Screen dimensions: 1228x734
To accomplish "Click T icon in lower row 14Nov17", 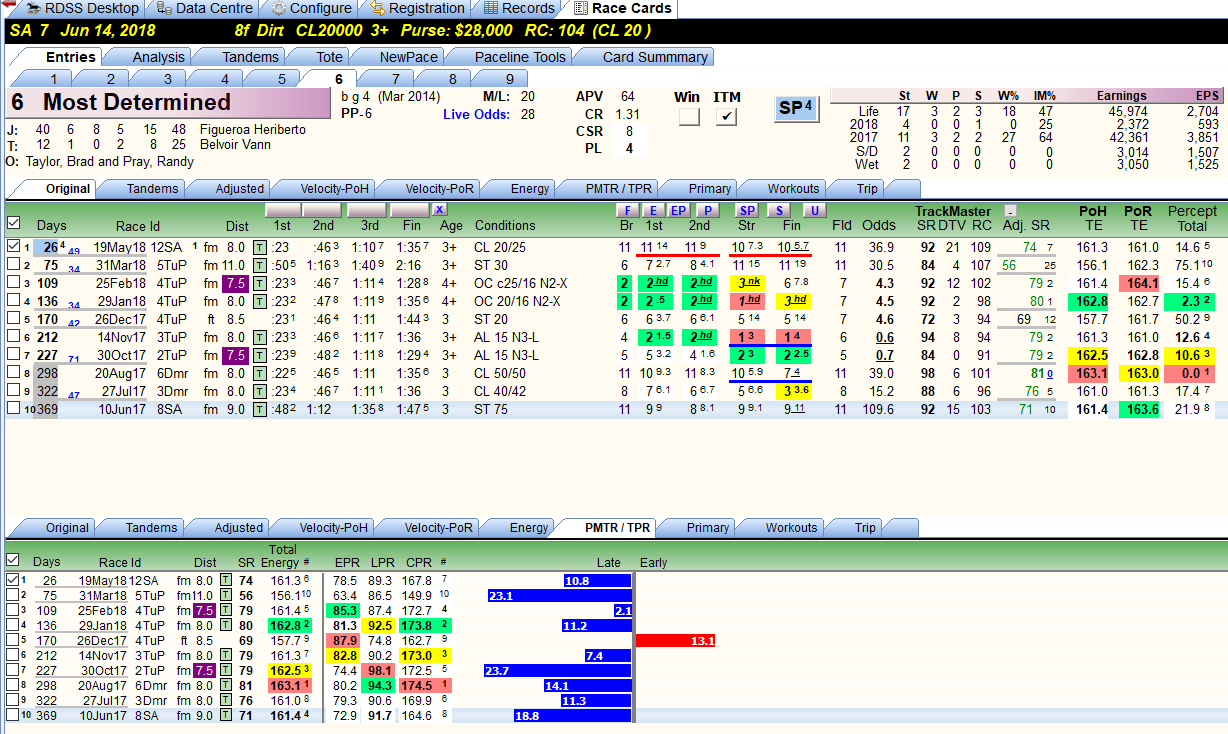I will 226,655.
